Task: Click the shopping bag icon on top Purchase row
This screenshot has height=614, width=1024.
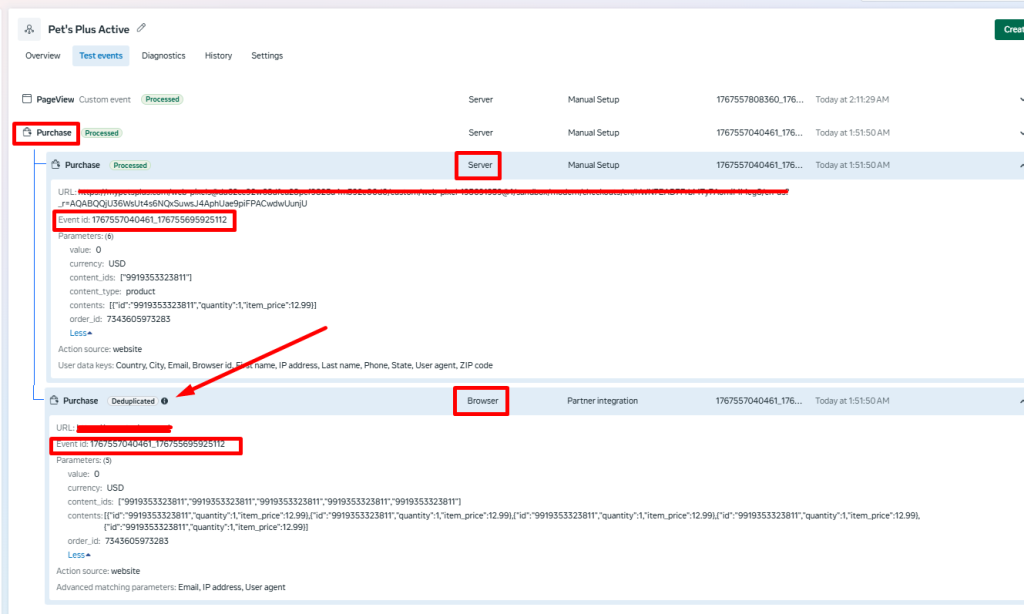Action: click(x=27, y=133)
